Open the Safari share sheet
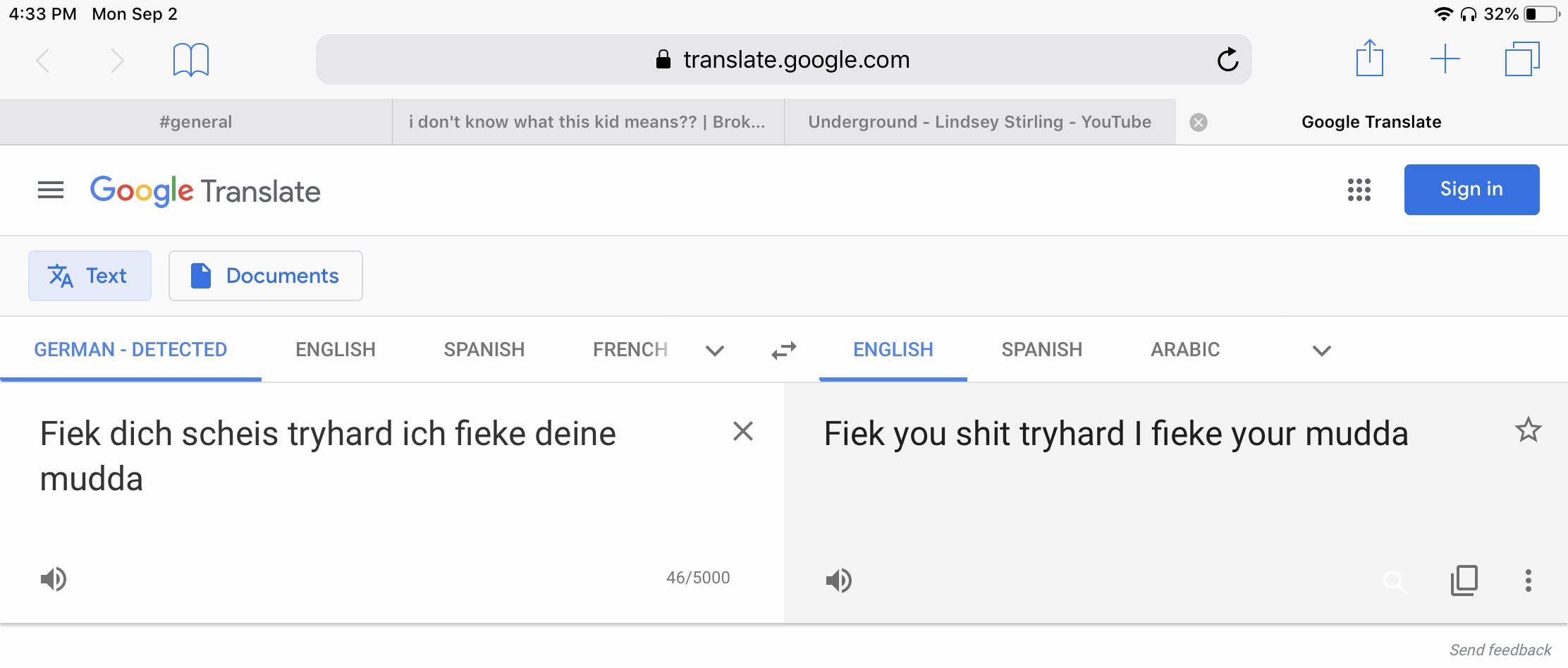This screenshot has height=668, width=1568. click(1369, 58)
